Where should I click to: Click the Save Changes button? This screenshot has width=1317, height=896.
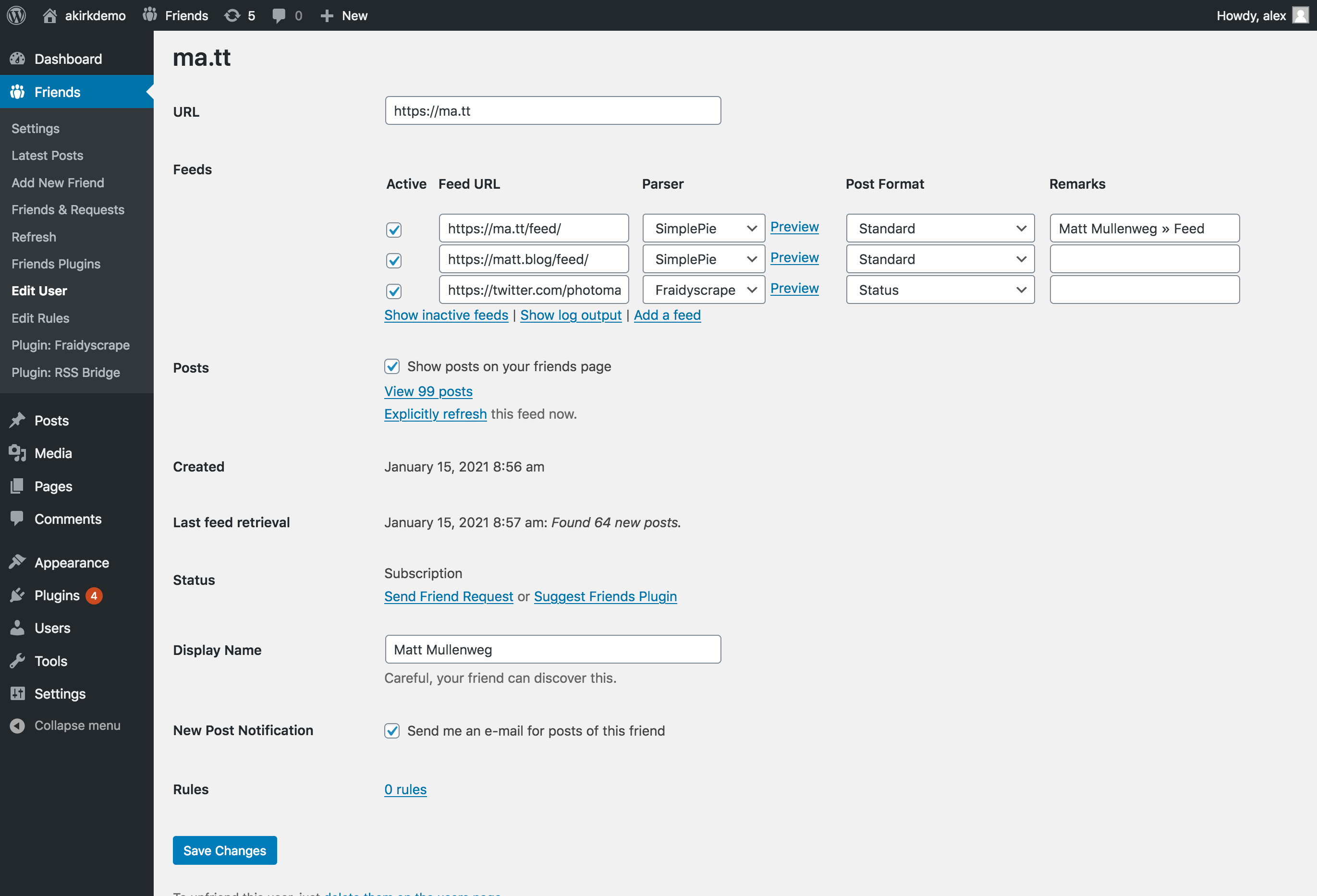point(224,850)
